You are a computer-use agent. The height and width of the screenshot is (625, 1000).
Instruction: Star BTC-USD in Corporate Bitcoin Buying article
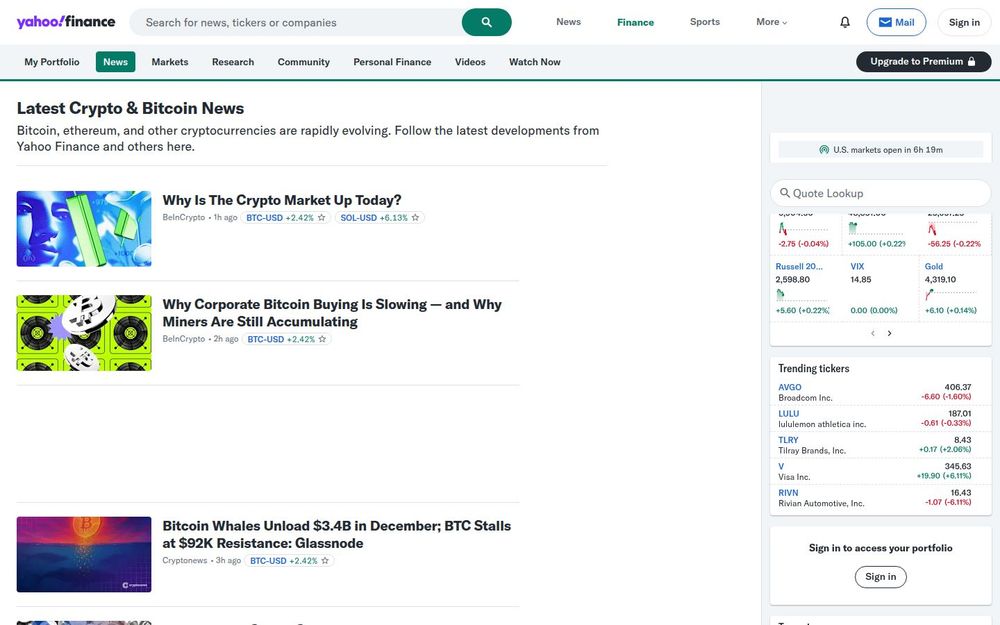(x=322, y=339)
